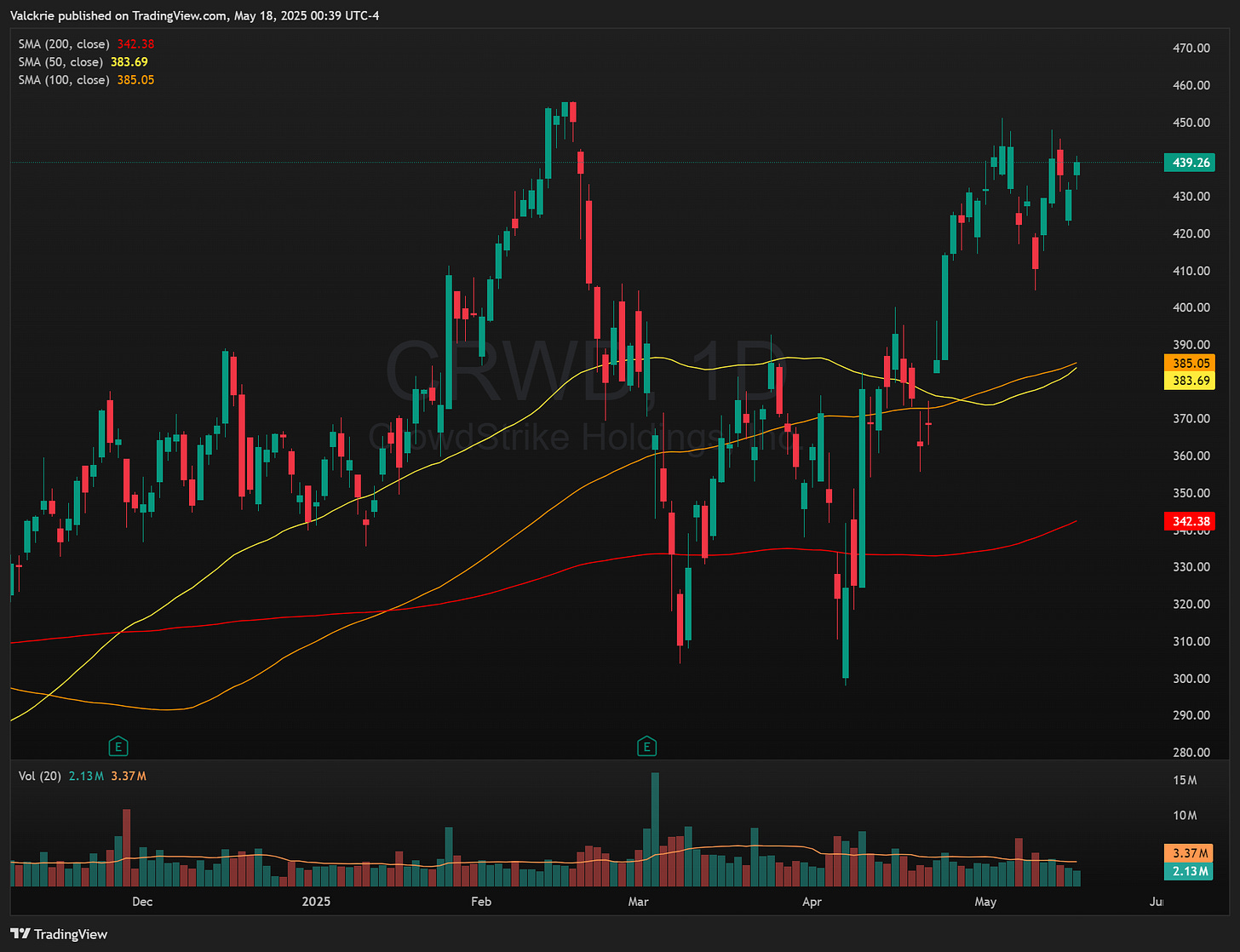Select the SMA (50, close) indicator legend
The width and height of the screenshot is (1240, 952).
pos(83,61)
